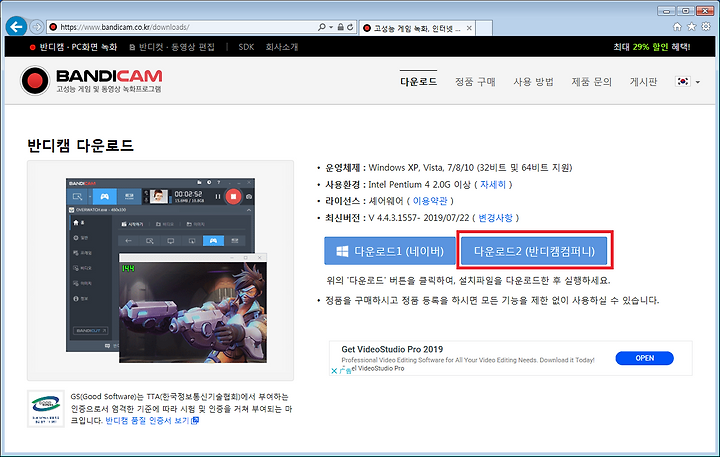Click 다운로드1 (네이버) download button
The width and height of the screenshot is (720, 457).
390,251
